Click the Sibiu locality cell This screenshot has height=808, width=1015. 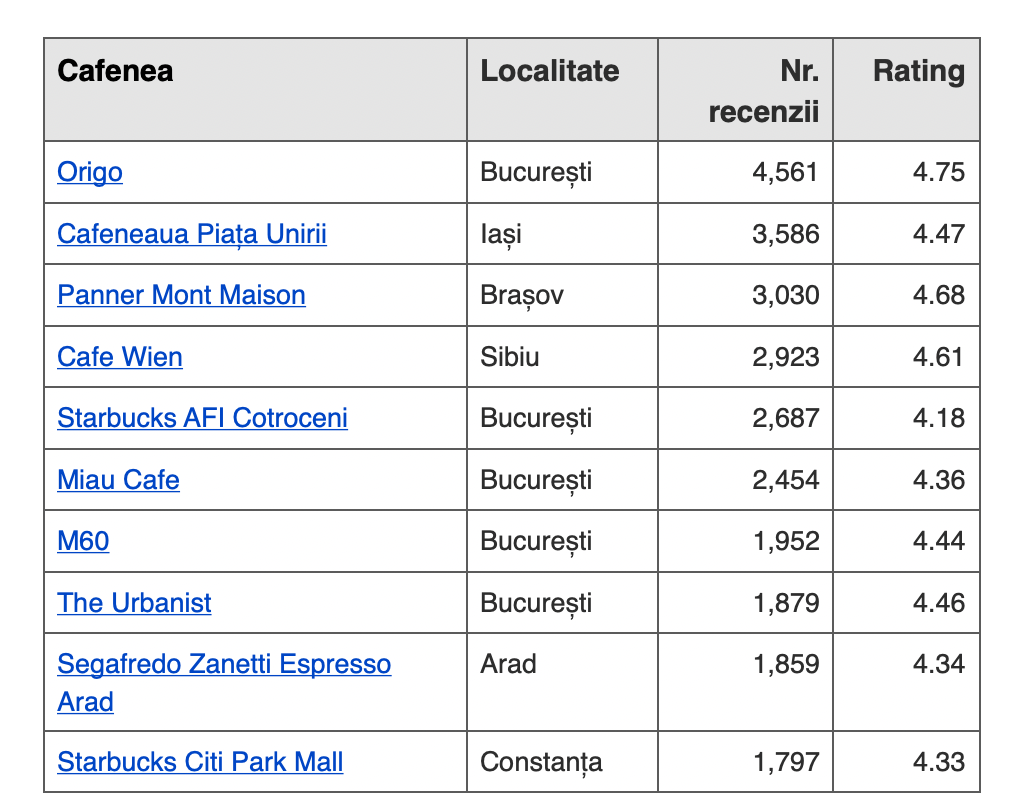[x=510, y=357]
